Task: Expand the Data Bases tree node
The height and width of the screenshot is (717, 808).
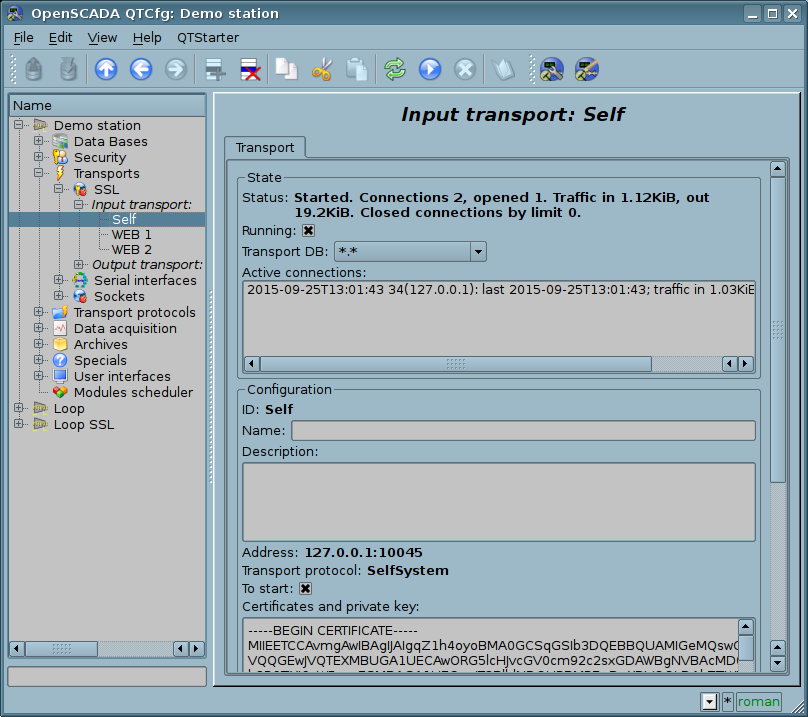Action: [x=39, y=142]
